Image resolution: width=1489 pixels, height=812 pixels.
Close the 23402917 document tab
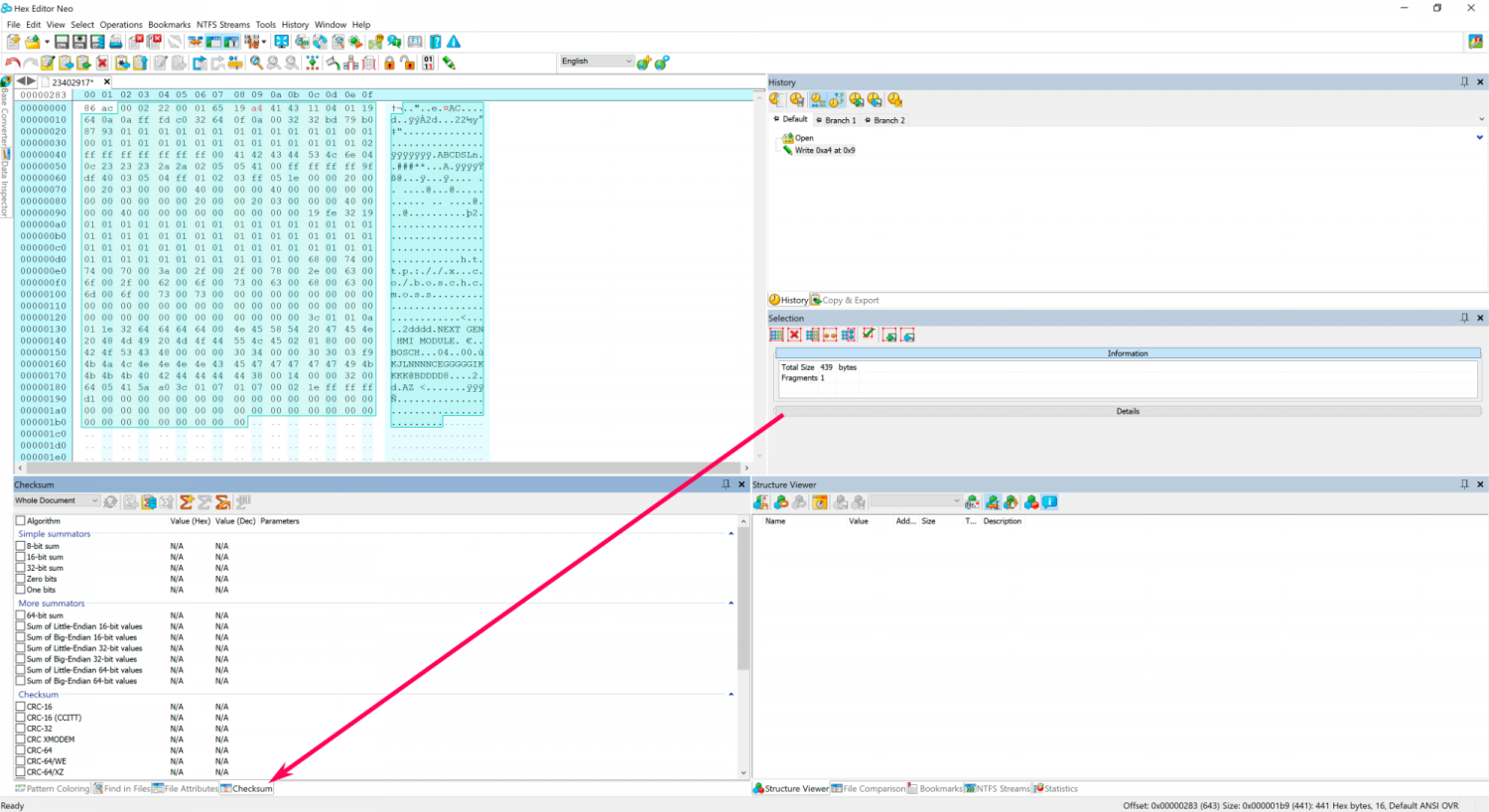107,82
